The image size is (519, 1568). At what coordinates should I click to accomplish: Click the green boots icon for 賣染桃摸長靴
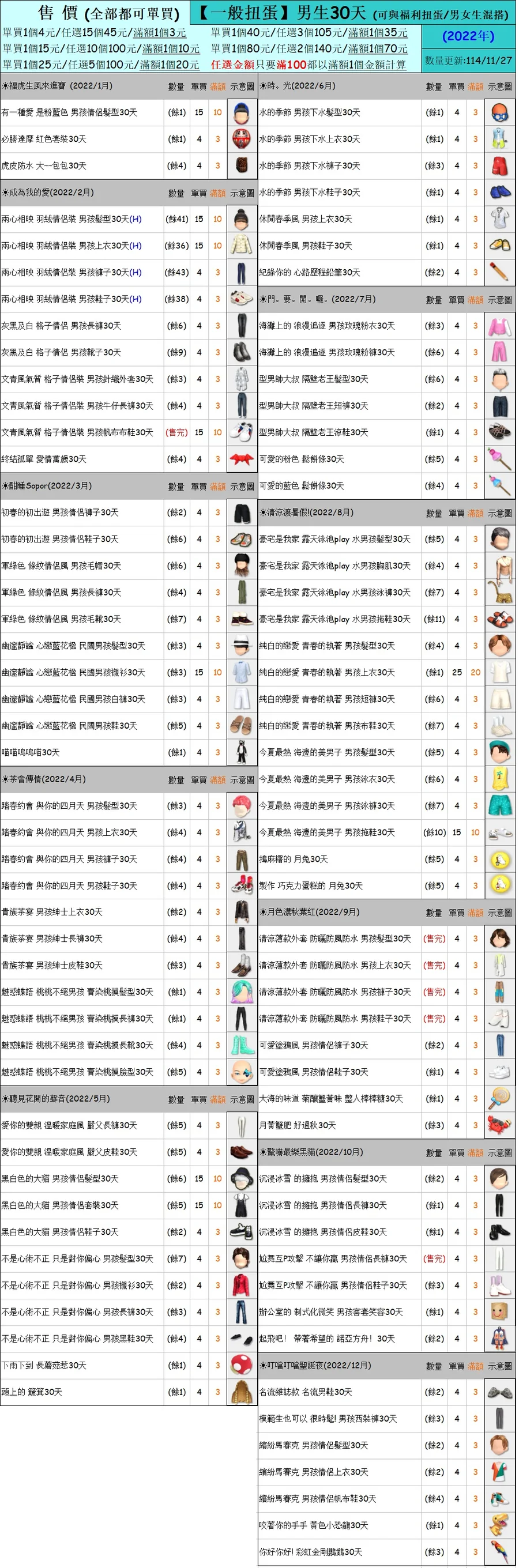pyautogui.click(x=241, y=1045)
